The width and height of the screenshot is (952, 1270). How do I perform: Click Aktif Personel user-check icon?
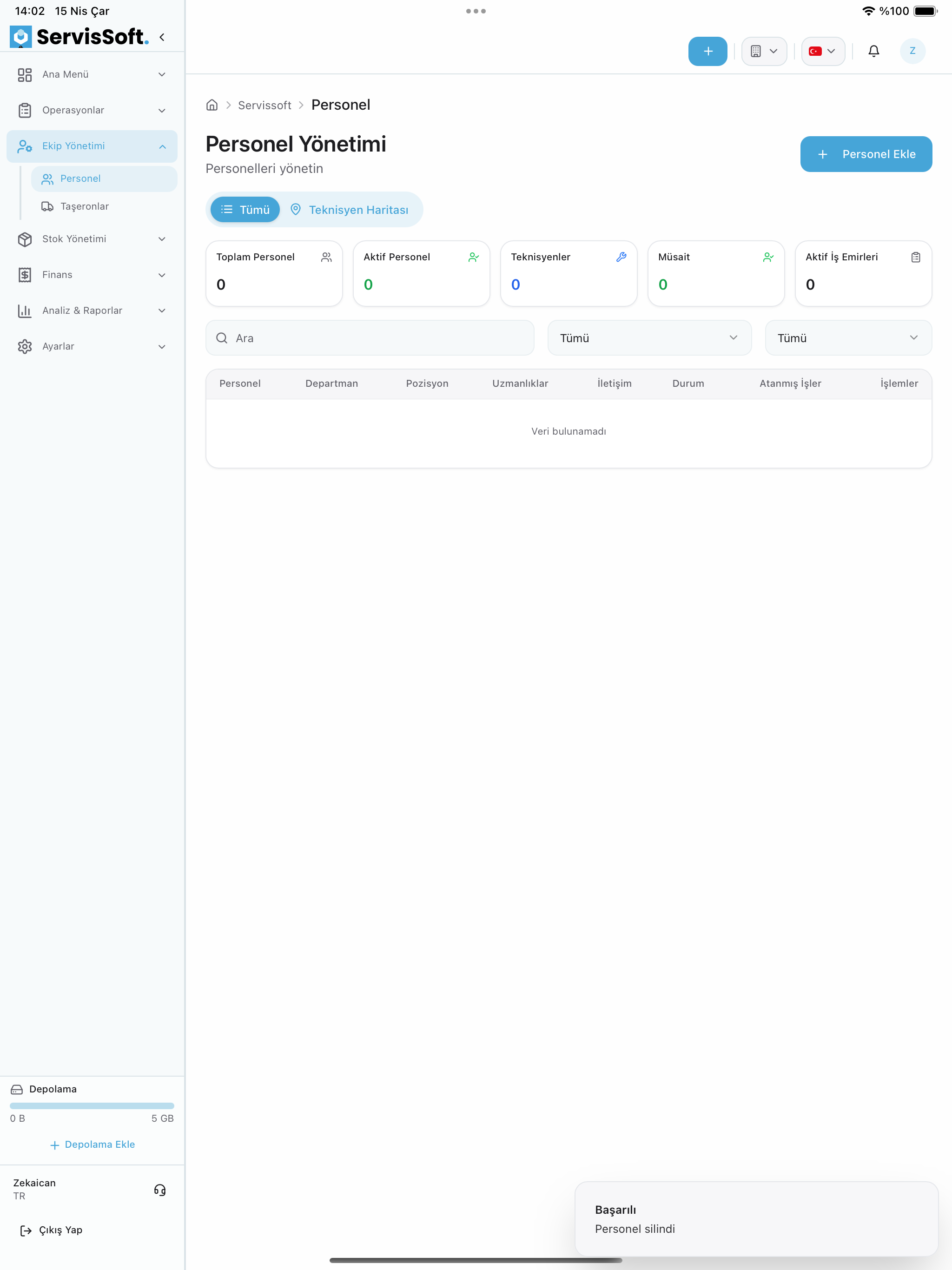(474, 257)
